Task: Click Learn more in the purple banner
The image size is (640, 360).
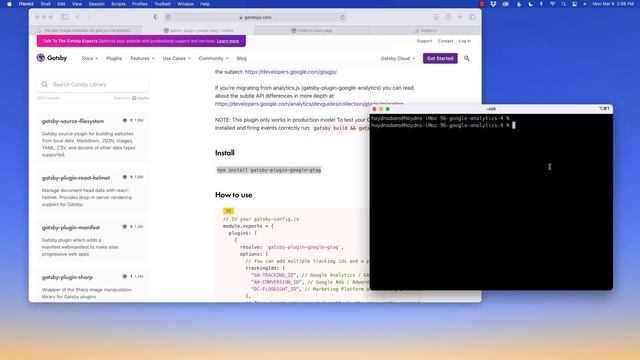Action: pos(228,41)
